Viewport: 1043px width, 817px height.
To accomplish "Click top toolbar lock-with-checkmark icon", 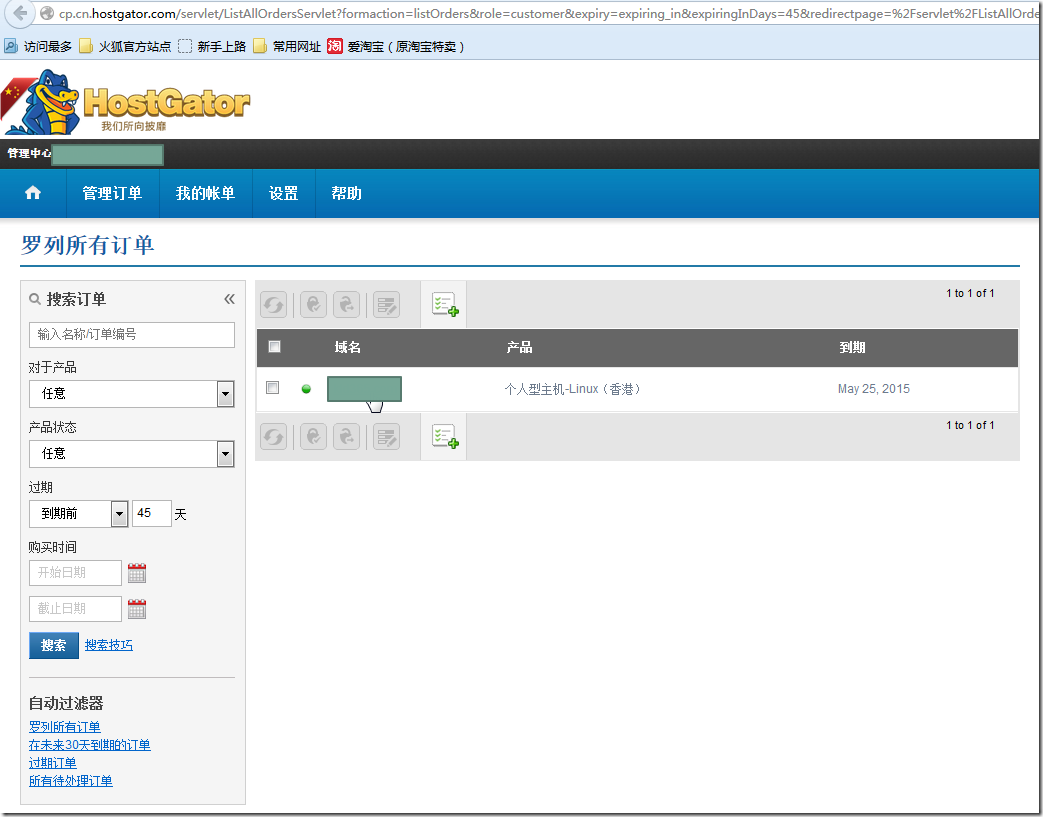I will tap(313, 305).
